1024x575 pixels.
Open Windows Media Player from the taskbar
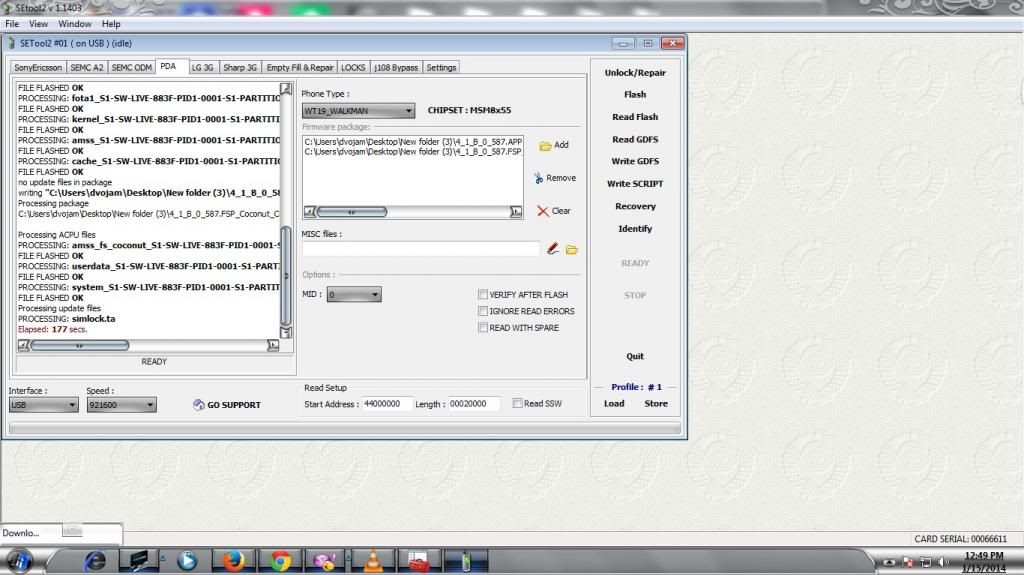point(187,561)
